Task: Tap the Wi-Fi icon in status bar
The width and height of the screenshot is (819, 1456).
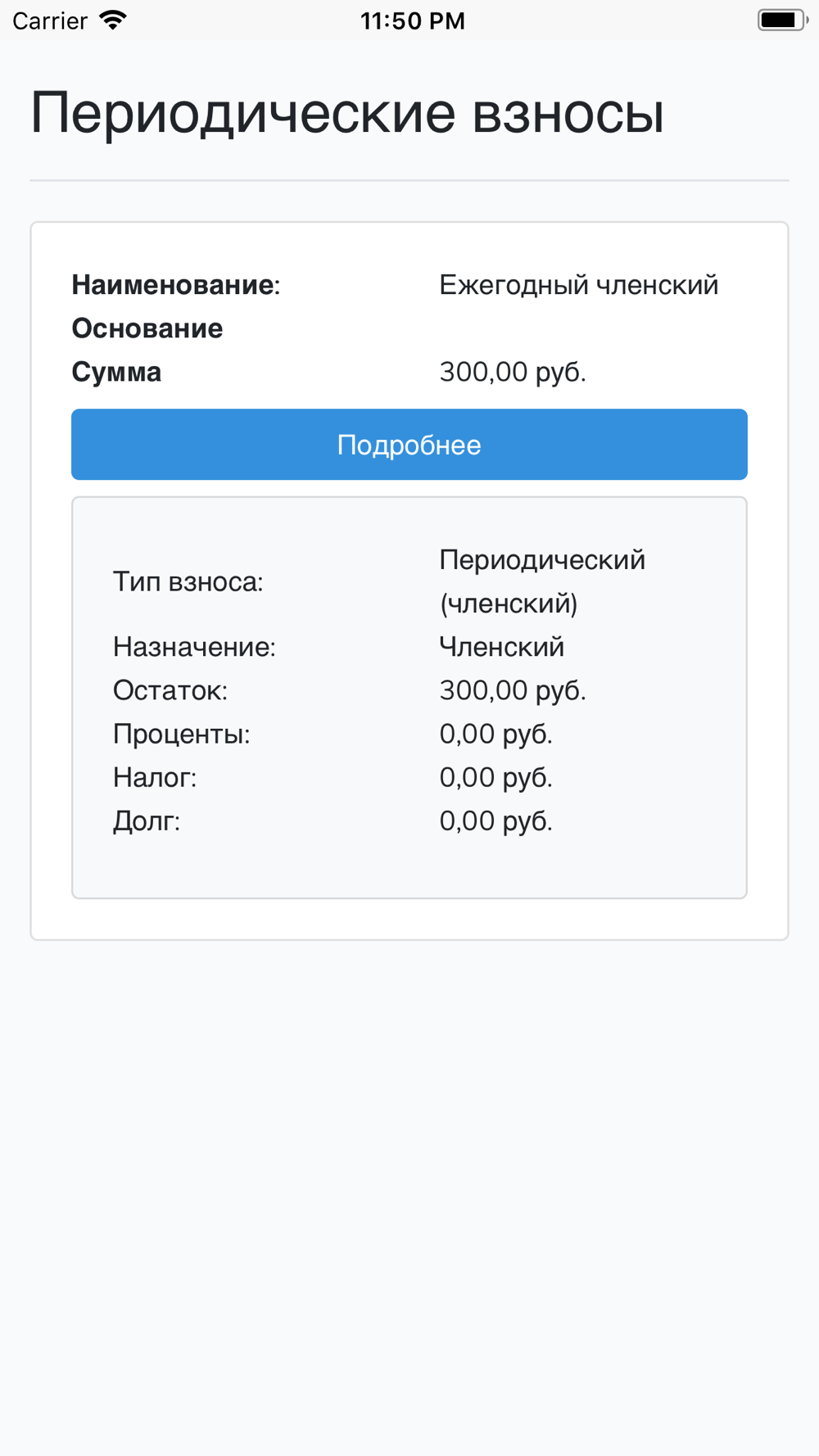Action: click(113, 20)
